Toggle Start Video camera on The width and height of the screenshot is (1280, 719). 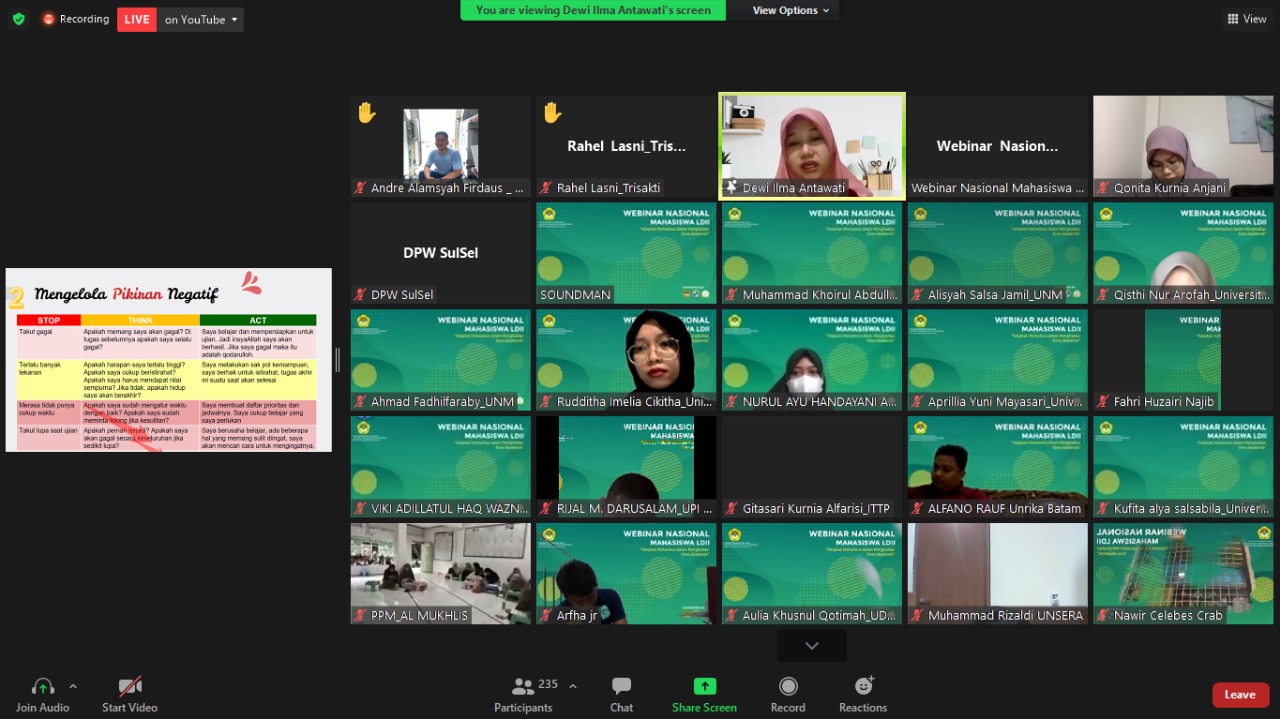click(x=130, y=686)
